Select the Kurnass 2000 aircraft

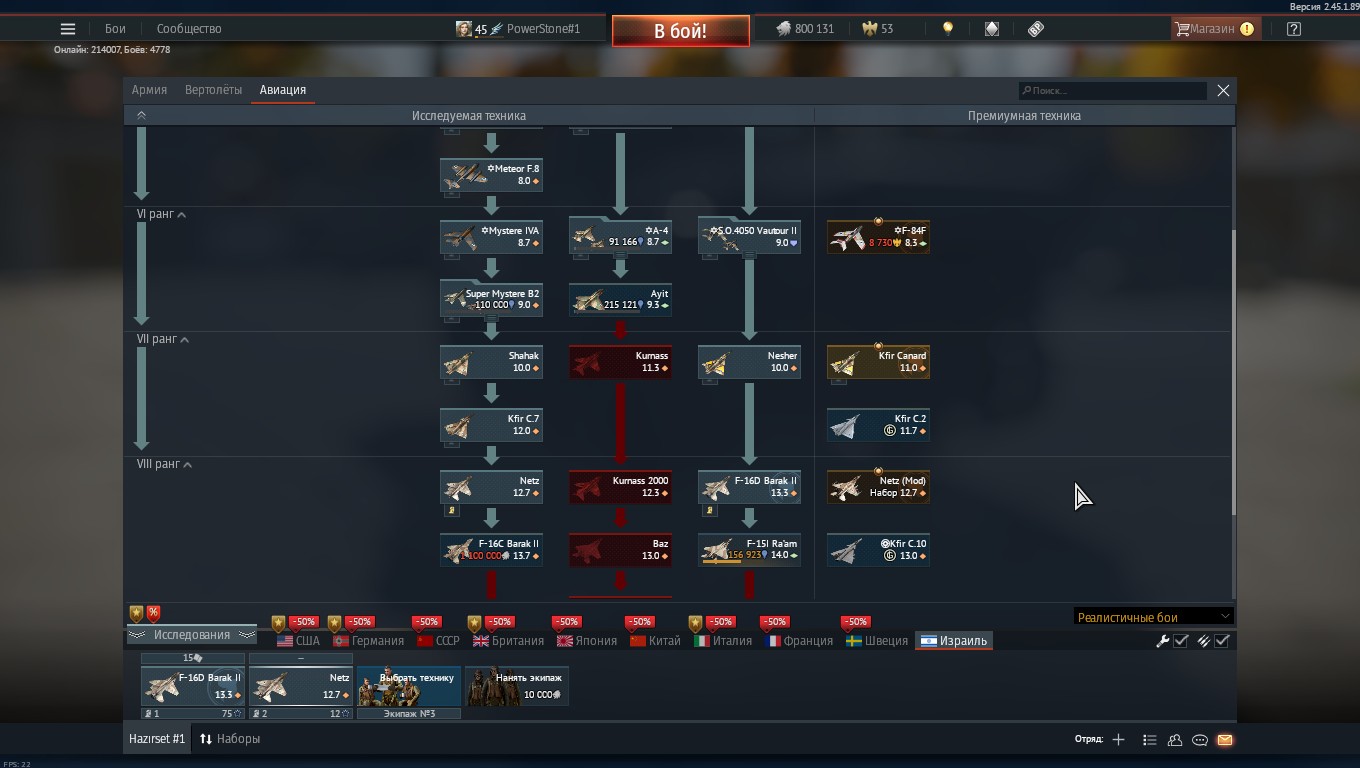point(620,487)
